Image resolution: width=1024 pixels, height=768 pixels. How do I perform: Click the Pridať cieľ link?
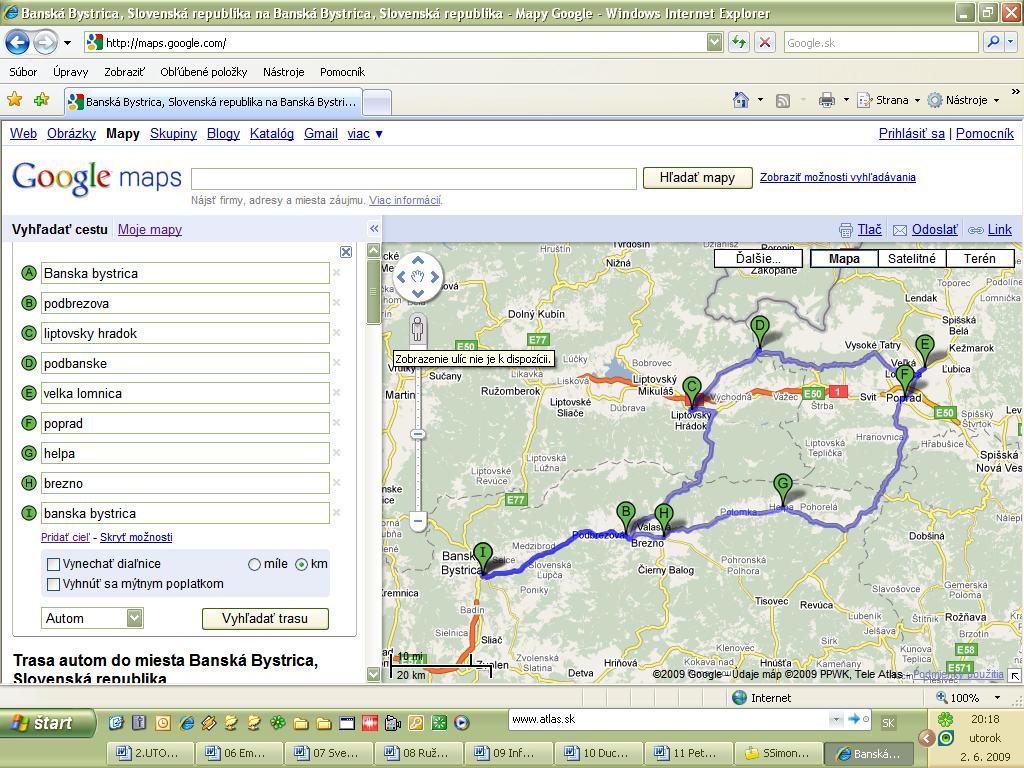pos(67,537)
